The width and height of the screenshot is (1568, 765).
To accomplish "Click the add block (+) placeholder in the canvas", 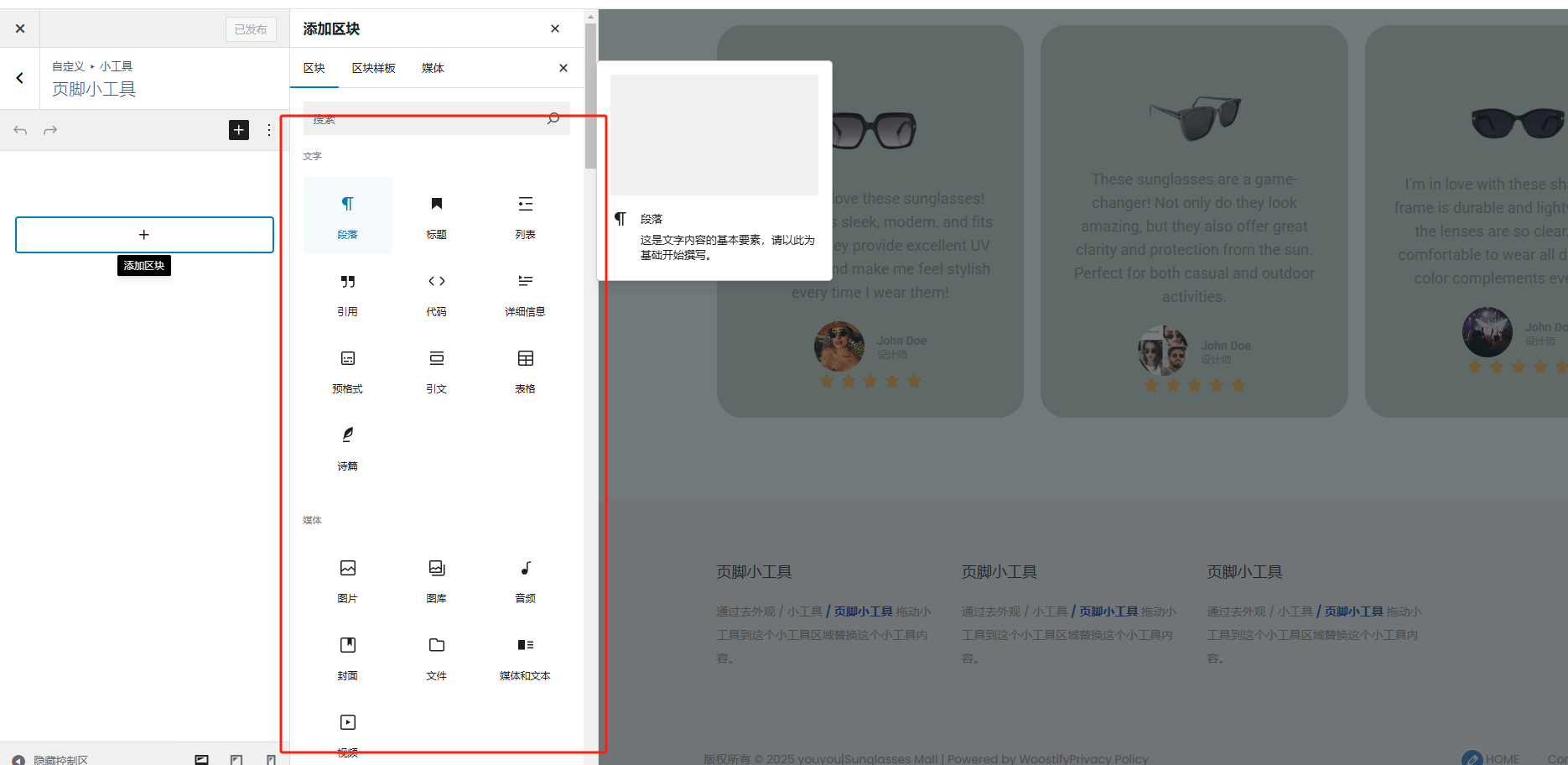I will pyautogui.click(x=144, y=234).
